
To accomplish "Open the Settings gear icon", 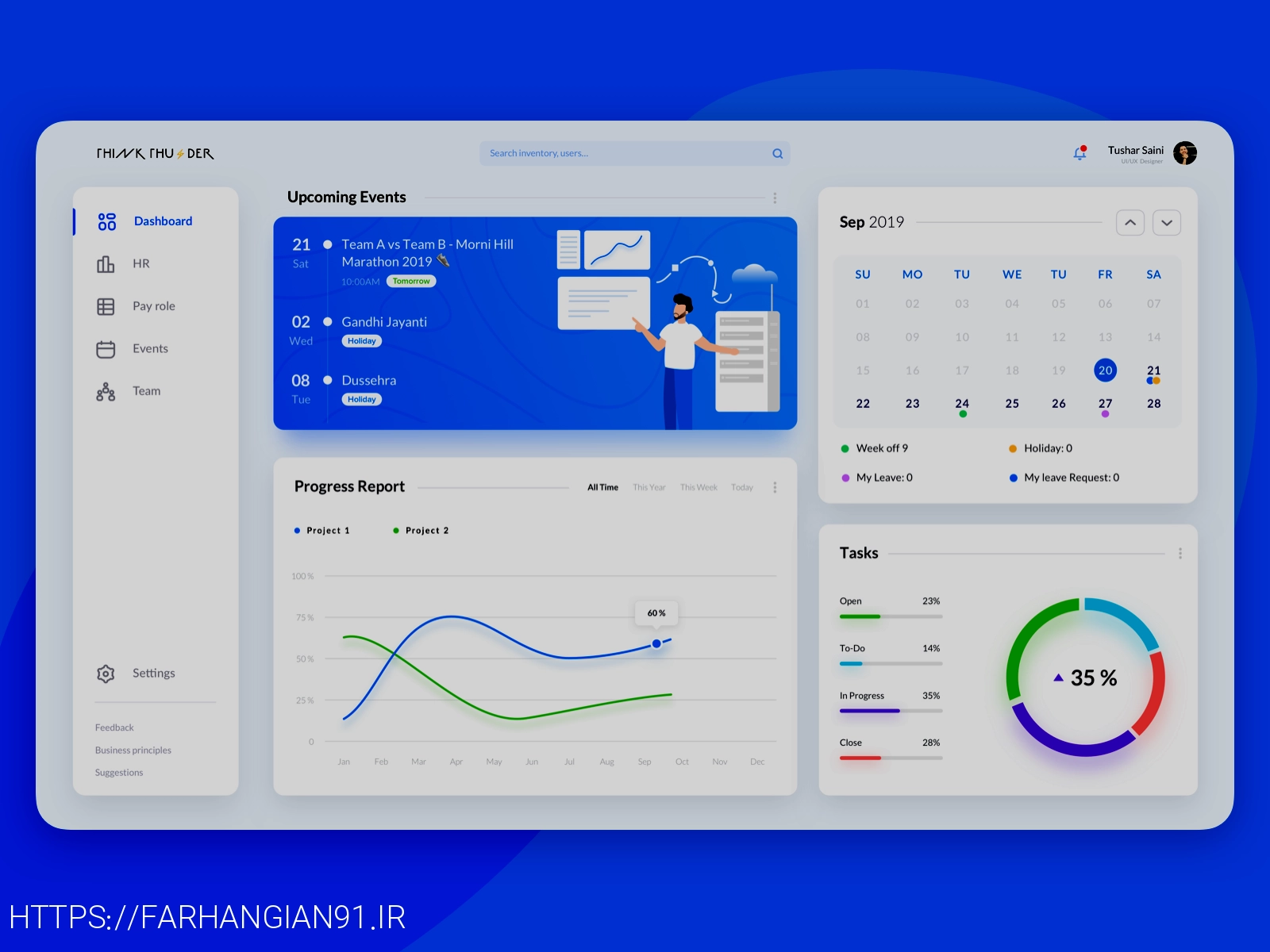I will coord(106,674).
